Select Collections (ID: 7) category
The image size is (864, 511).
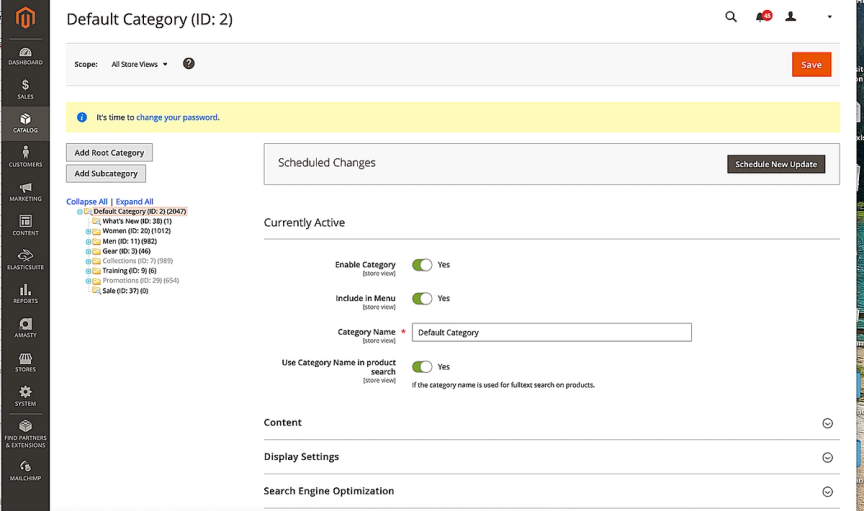(137, 261)
